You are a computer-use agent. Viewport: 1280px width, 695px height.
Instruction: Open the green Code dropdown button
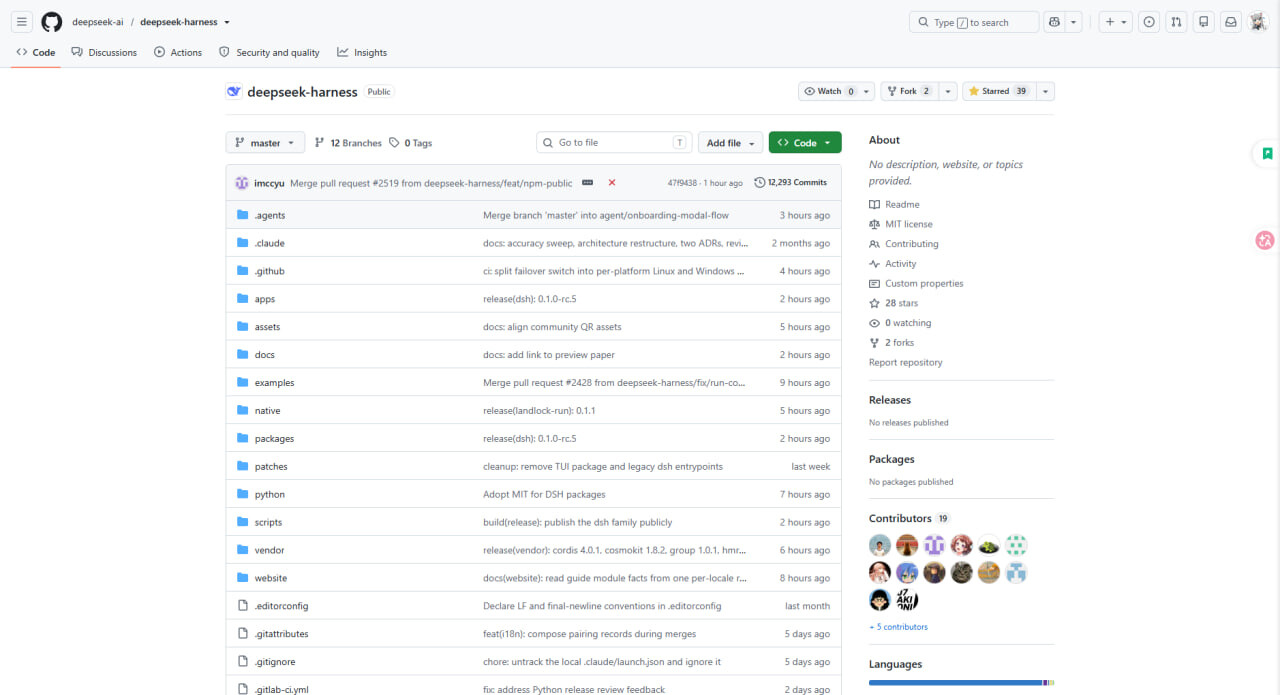click(x=805, y=143)
